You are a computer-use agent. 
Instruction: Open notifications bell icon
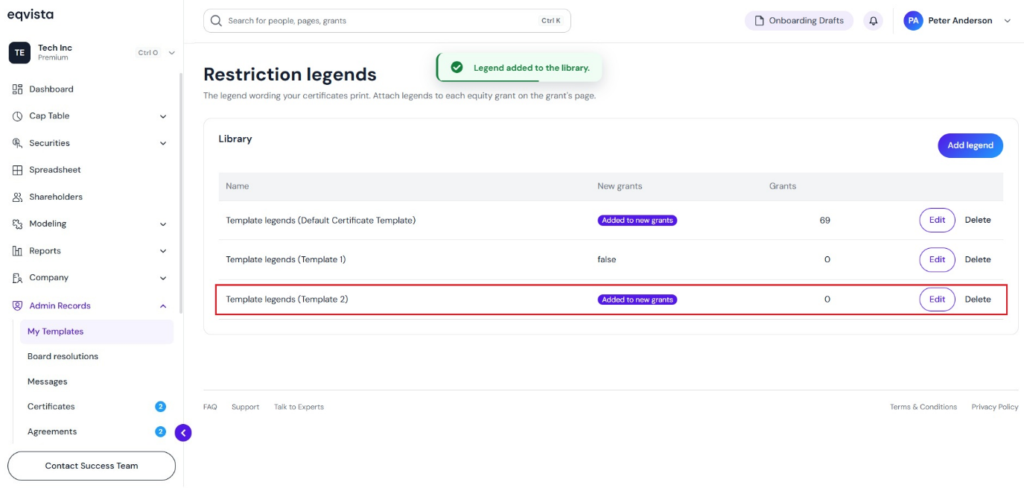tap(872, 21)
